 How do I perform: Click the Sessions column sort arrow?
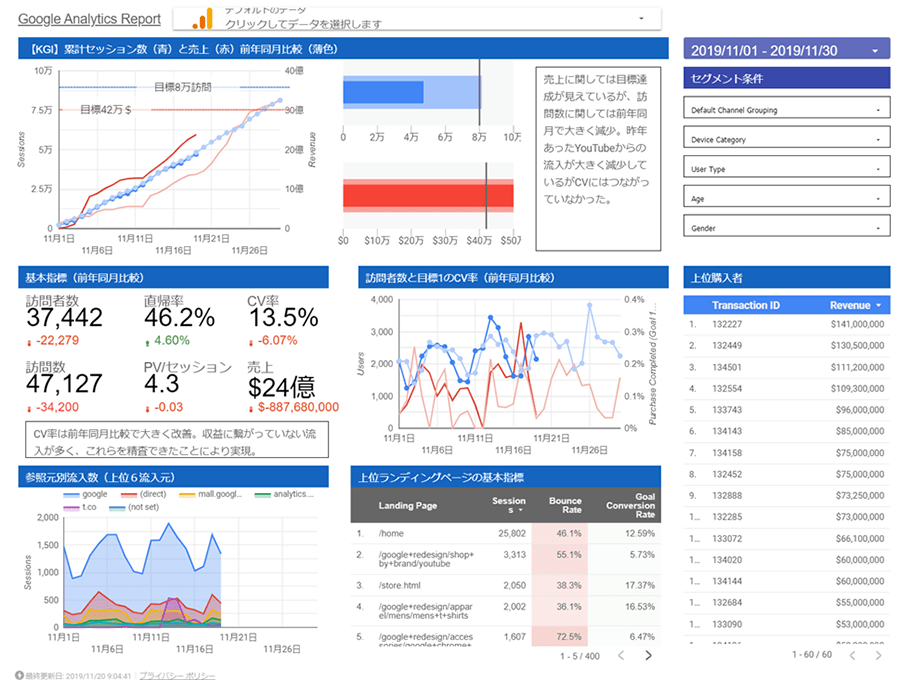coord(521,510)
